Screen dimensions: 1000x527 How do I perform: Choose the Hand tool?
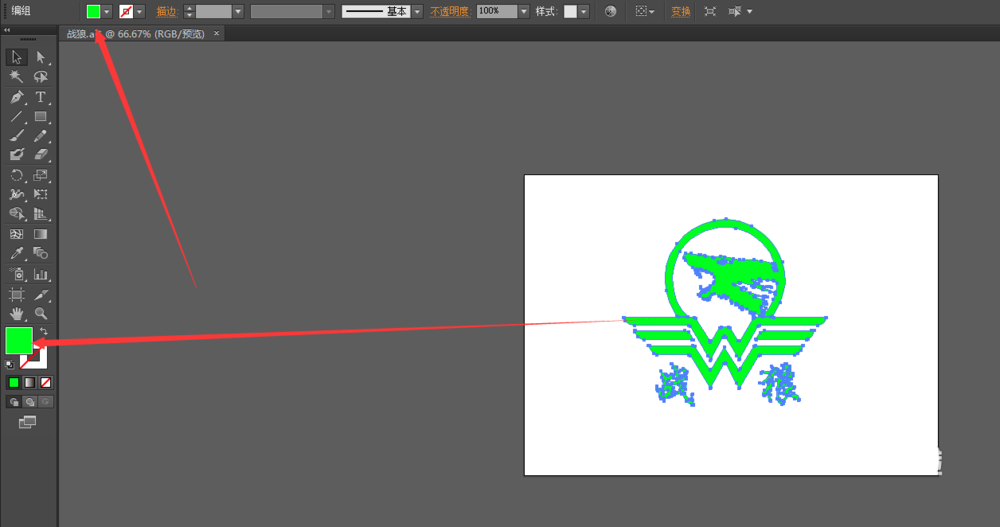tap(16, 313)
